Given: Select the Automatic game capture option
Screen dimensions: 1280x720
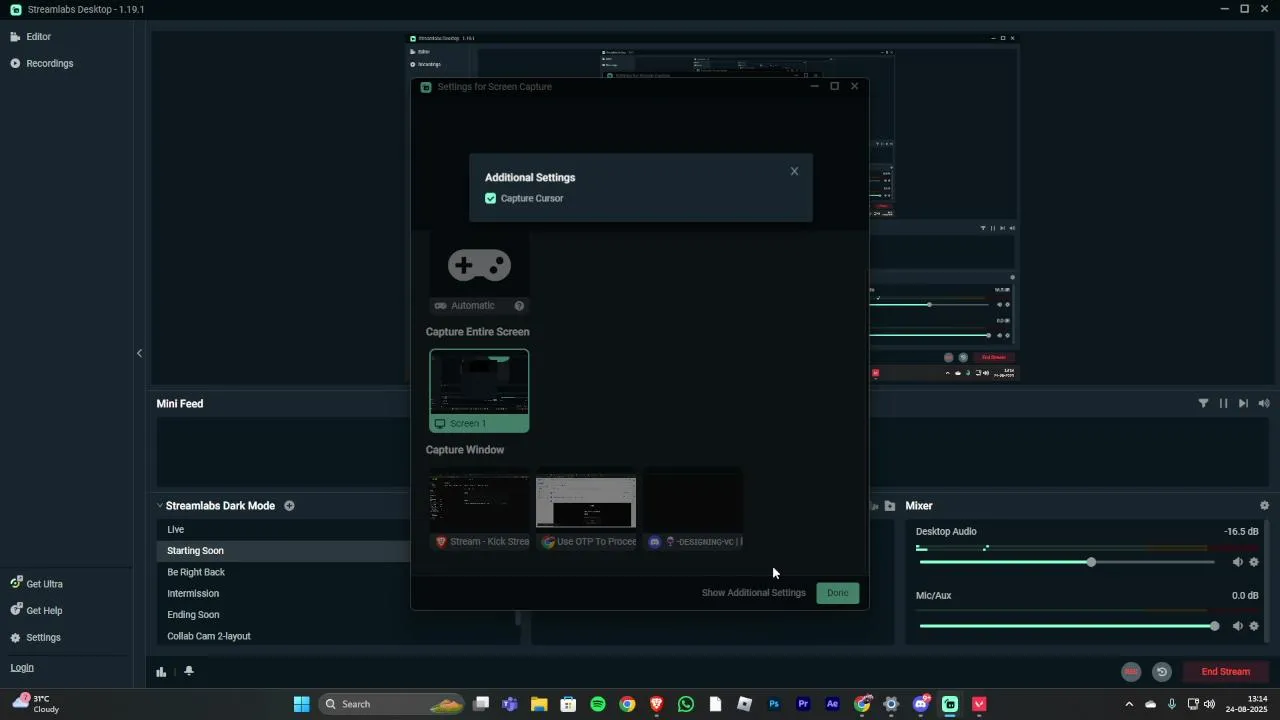Looking at the screenshot, I should 479,272.
